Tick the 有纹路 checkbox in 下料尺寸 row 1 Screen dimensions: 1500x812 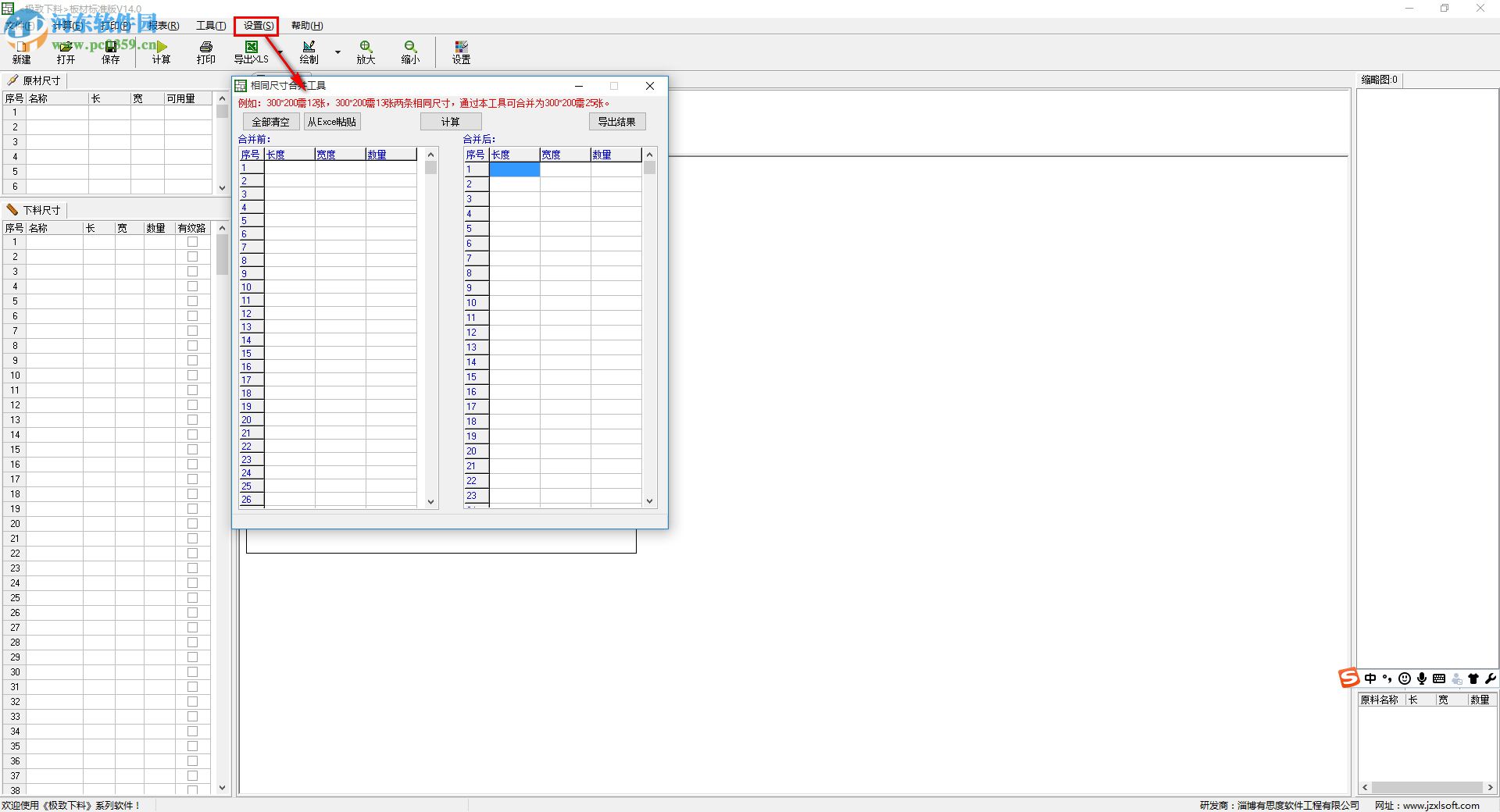coord(192,242)
